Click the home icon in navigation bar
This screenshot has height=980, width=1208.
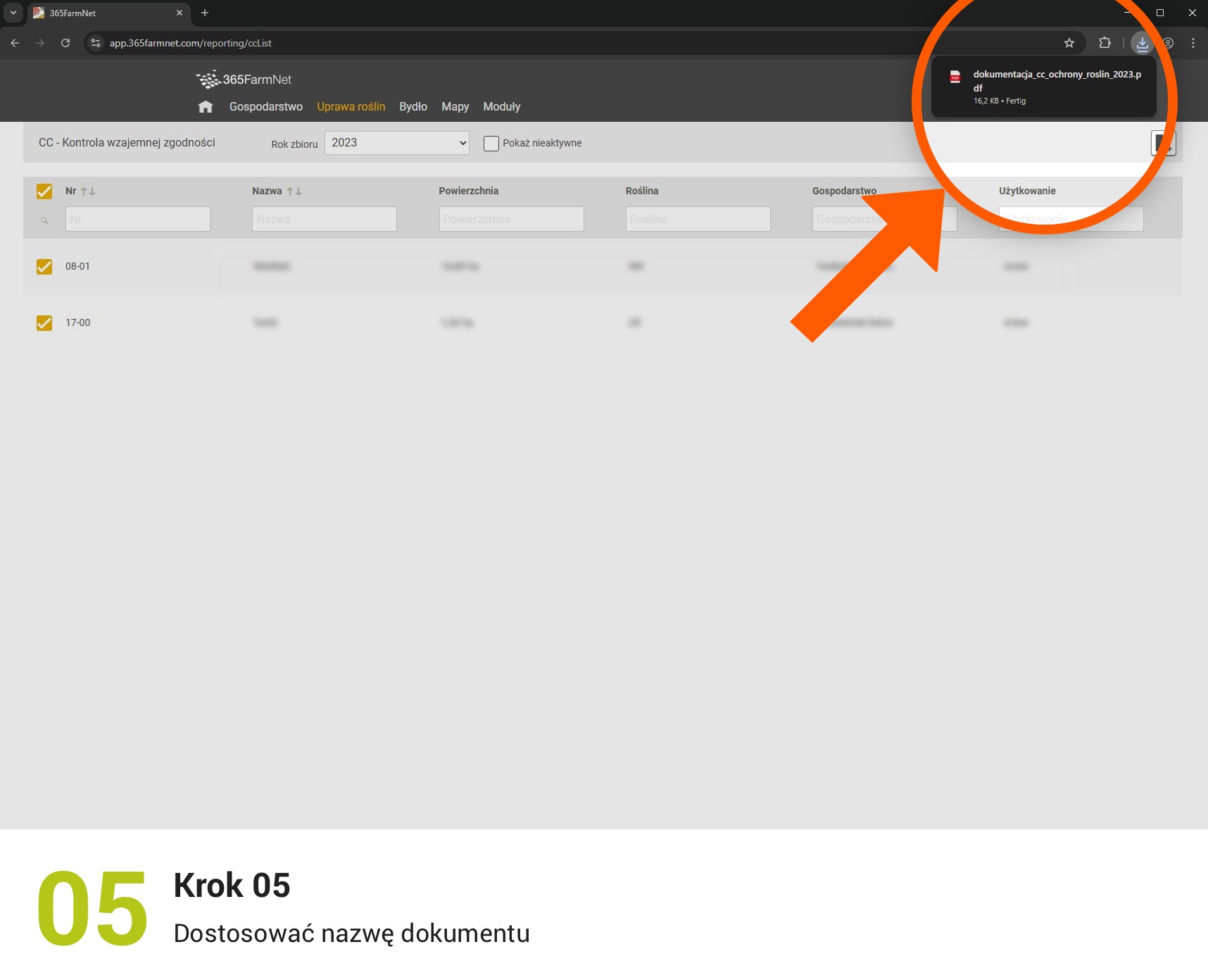[205, 107]
